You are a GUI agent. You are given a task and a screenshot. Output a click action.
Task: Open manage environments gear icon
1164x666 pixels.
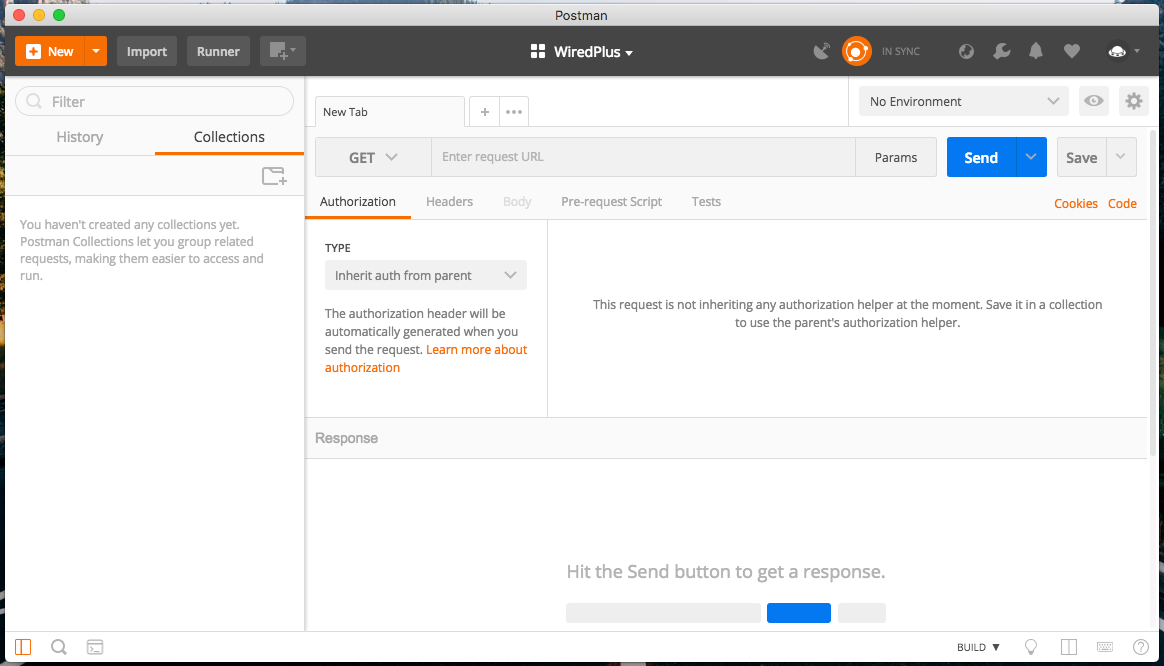coord(1133,101)
